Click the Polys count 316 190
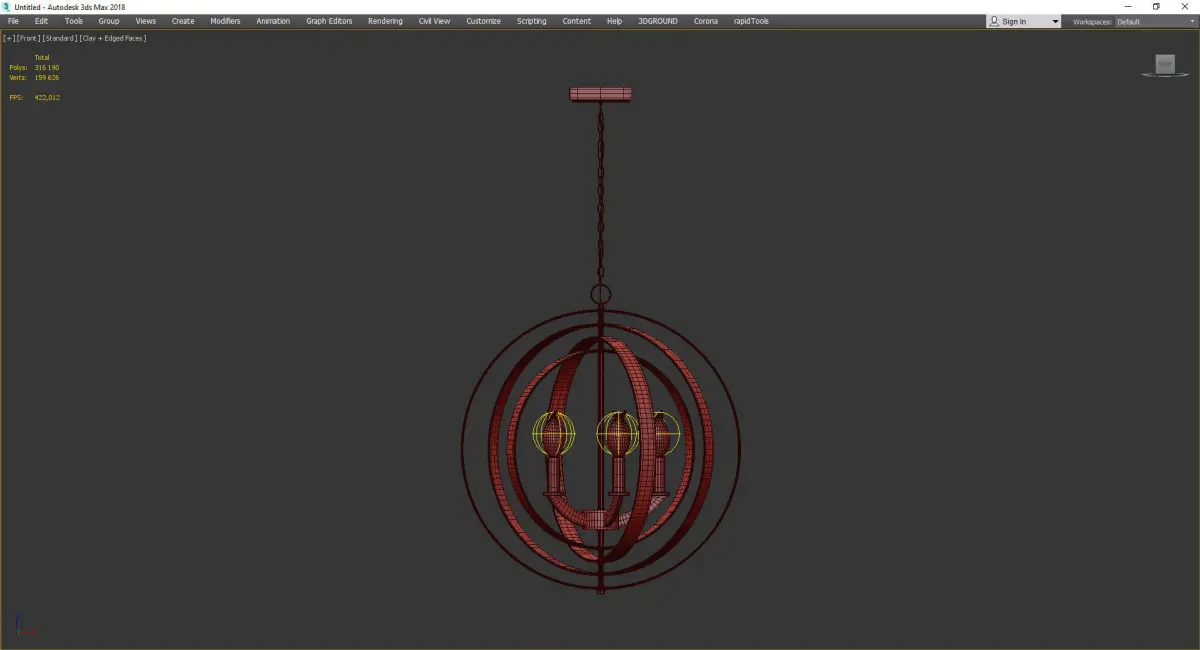 [46, 68]
